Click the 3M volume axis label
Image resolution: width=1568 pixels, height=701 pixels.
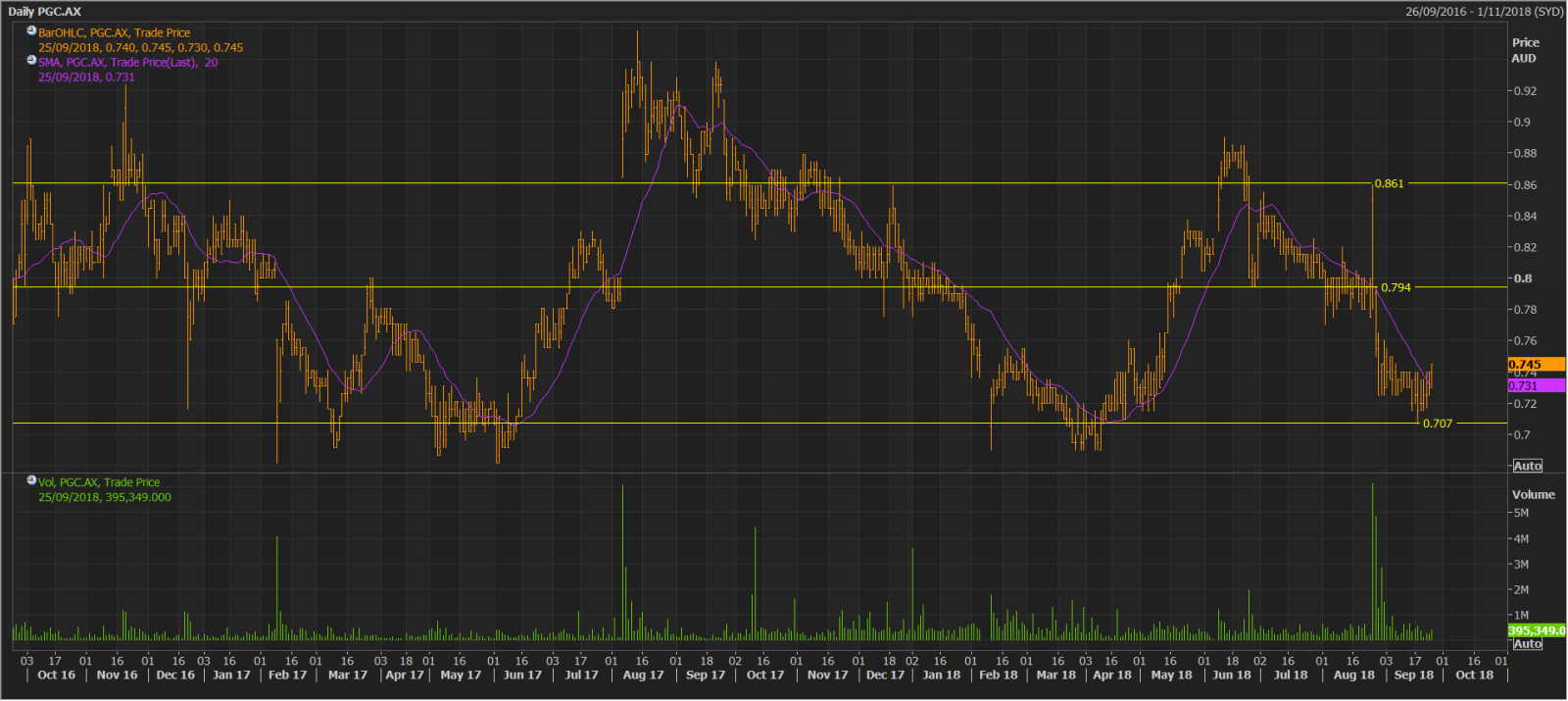(x=1521, y=565)
